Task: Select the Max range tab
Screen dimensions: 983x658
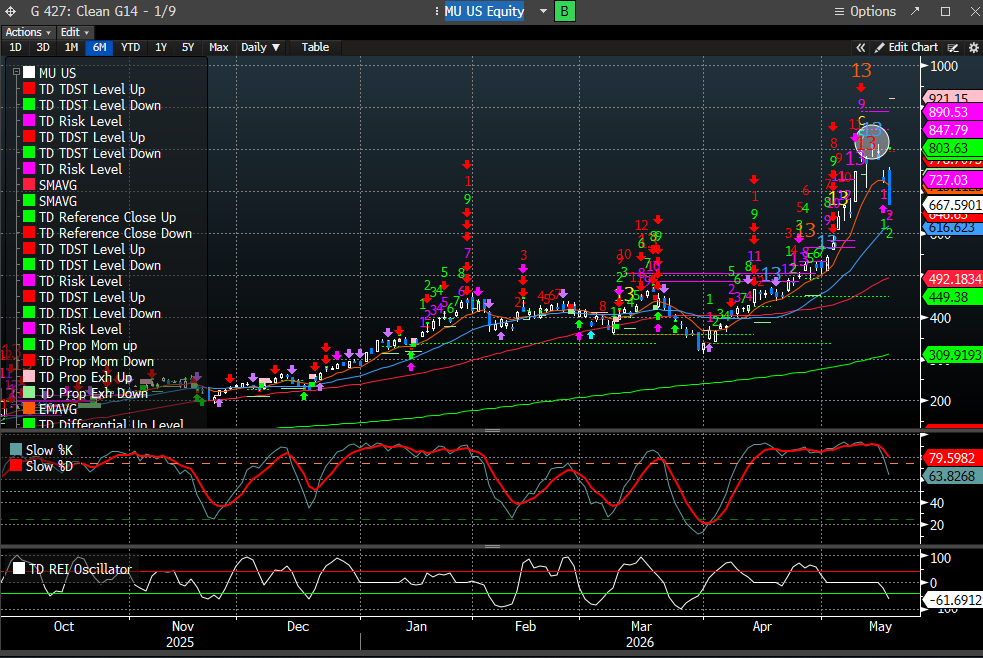Action: coord(218,48)
